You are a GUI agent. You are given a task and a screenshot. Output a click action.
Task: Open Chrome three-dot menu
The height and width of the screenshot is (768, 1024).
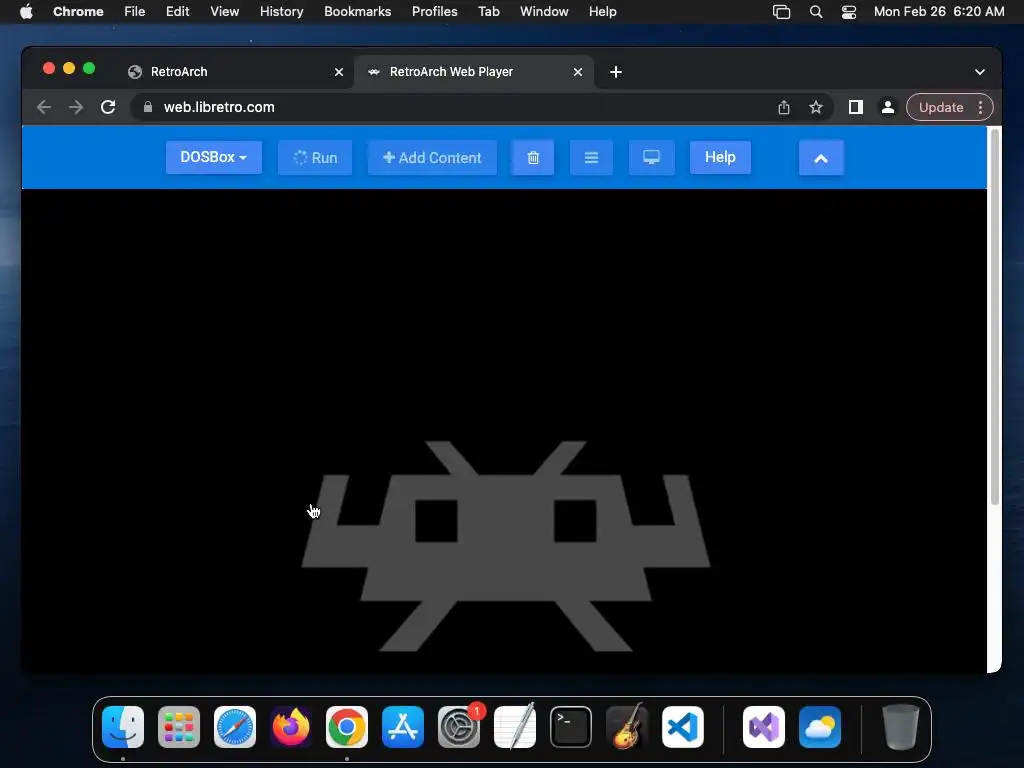(980, 107)
